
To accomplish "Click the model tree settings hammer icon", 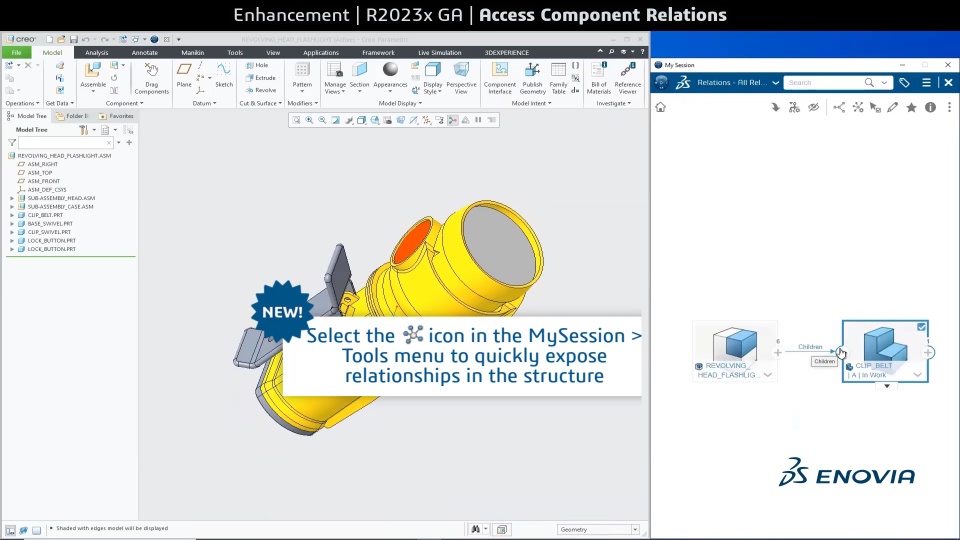I will click(83, 130).
